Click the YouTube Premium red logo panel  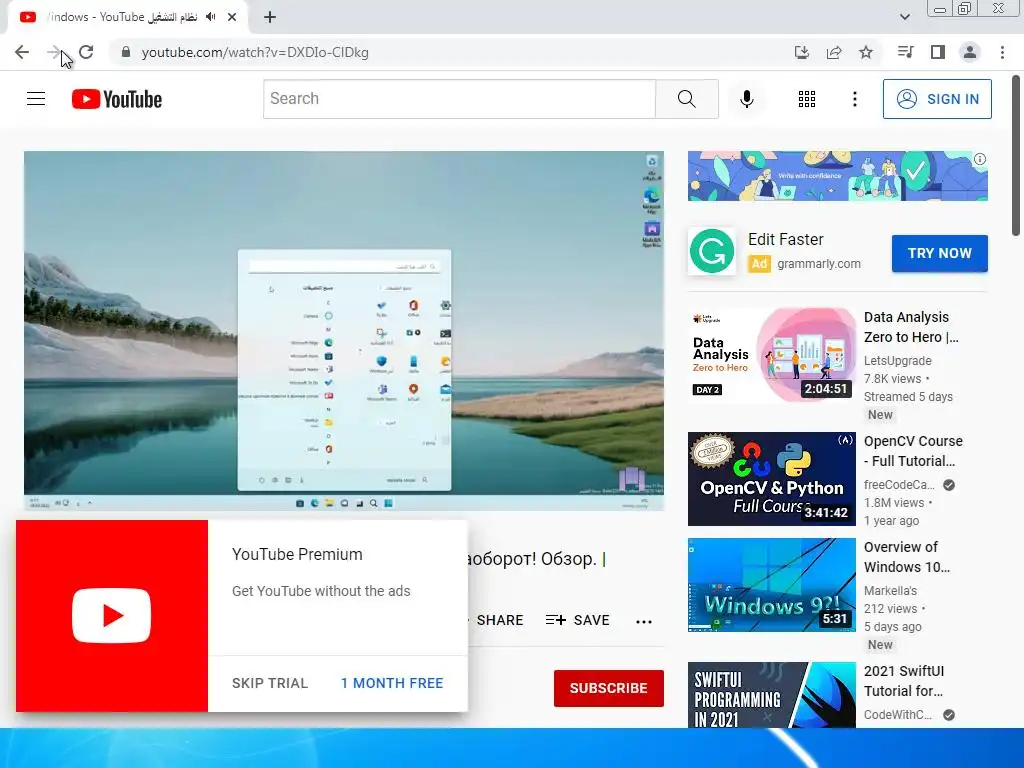point(112,616)
